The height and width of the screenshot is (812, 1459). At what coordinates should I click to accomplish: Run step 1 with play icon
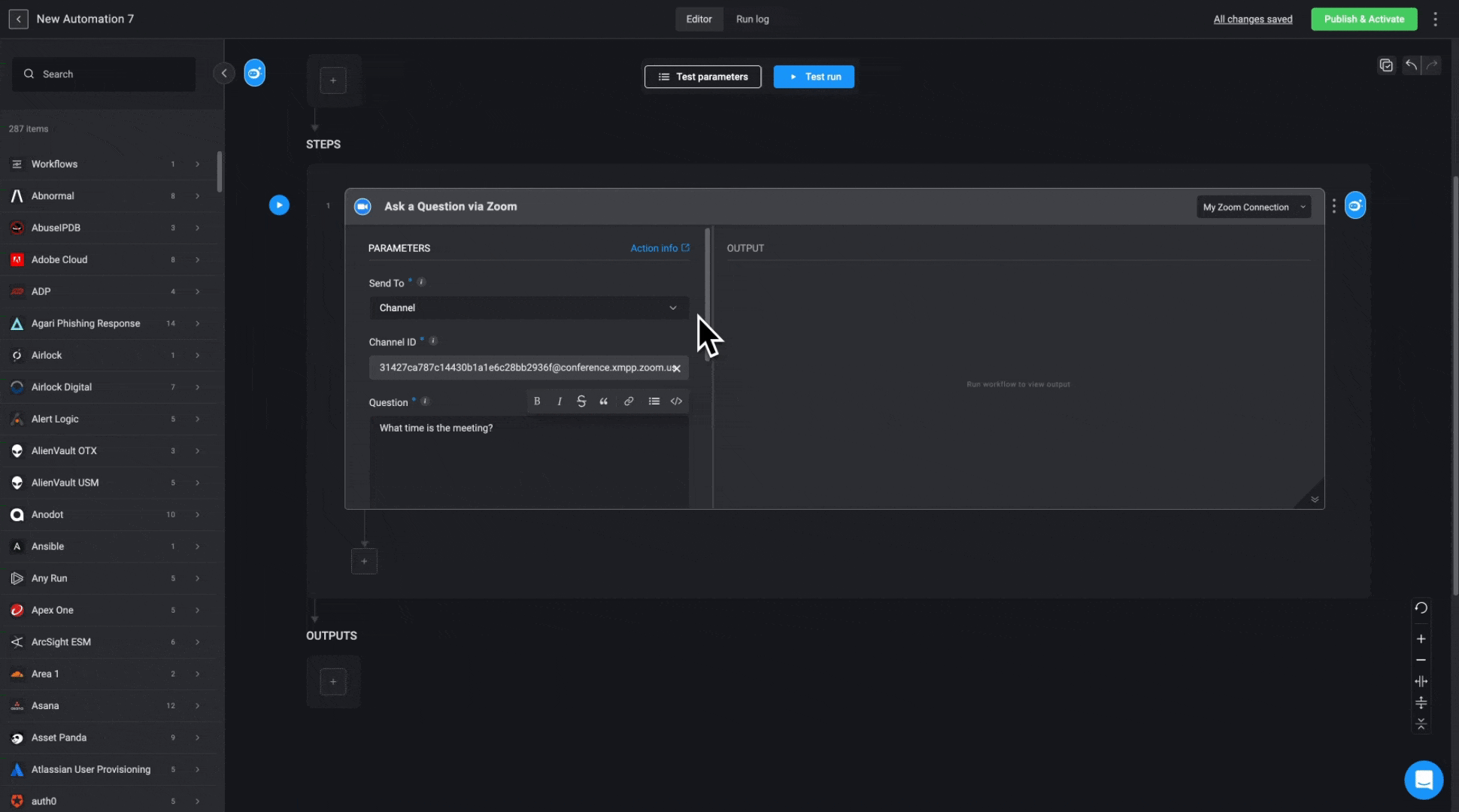(x=279, y=205)
